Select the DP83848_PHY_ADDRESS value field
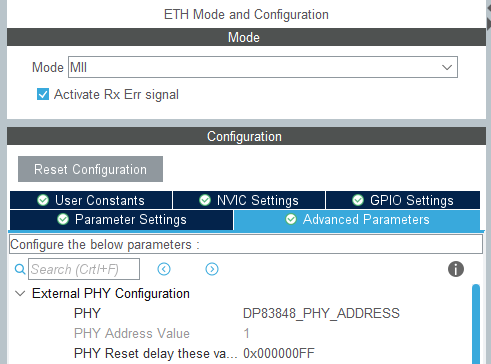Image resolution: width=491 pixels, height=364 pixels. point(321,313)
